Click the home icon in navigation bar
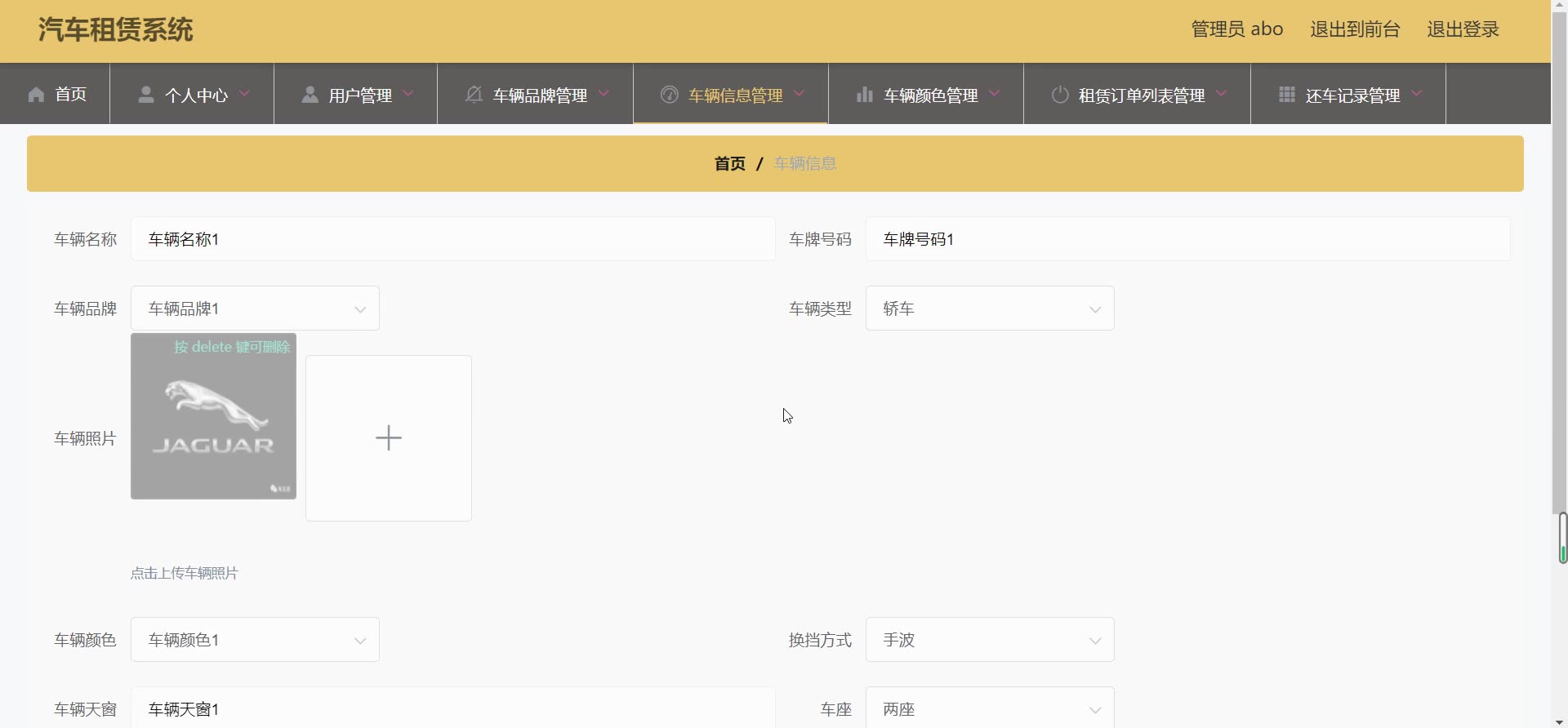The width and height of the screenshot is (1568, 728). [36, 95]
